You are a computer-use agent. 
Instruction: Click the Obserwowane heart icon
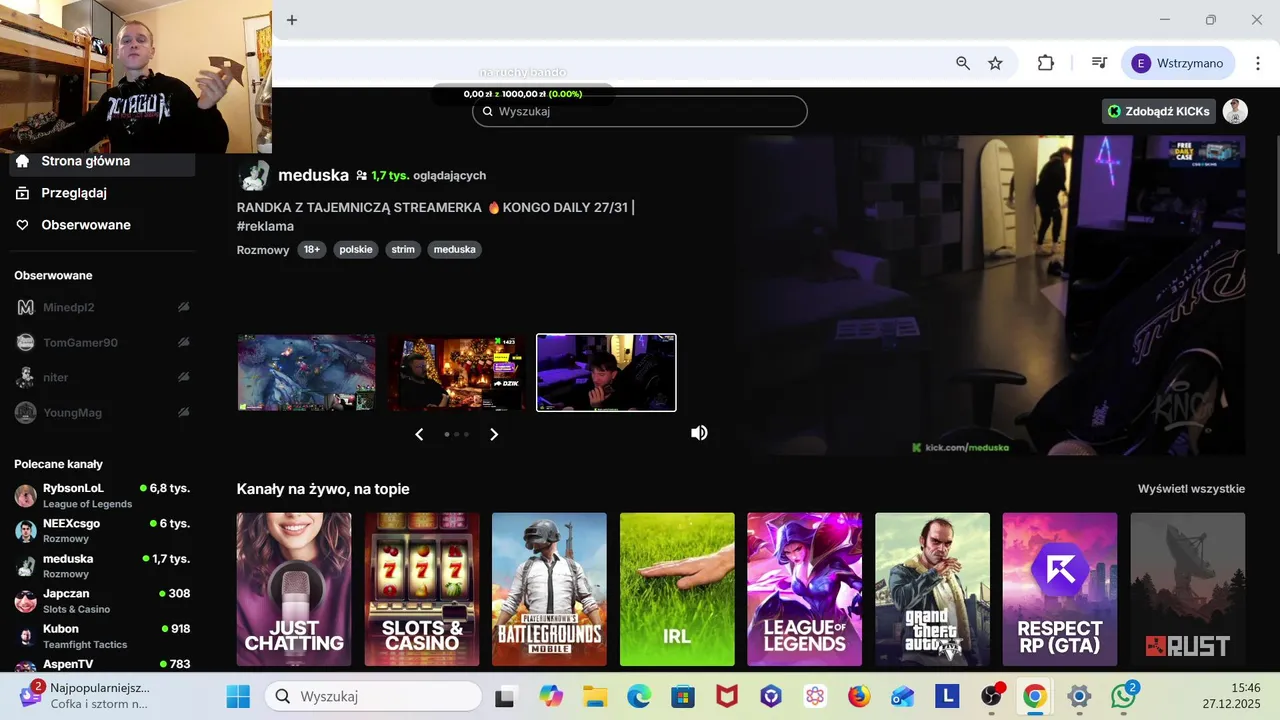click(23, 225)
